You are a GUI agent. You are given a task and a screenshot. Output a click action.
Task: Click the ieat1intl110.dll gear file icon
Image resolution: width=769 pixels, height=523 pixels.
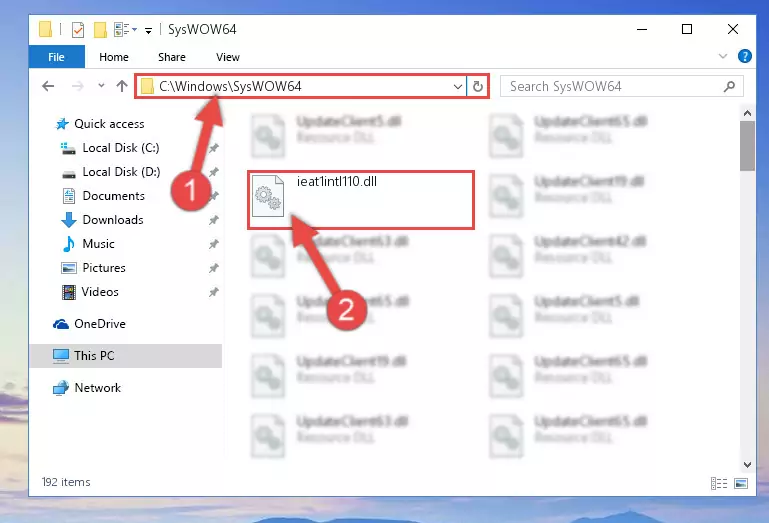pos(268,196)
